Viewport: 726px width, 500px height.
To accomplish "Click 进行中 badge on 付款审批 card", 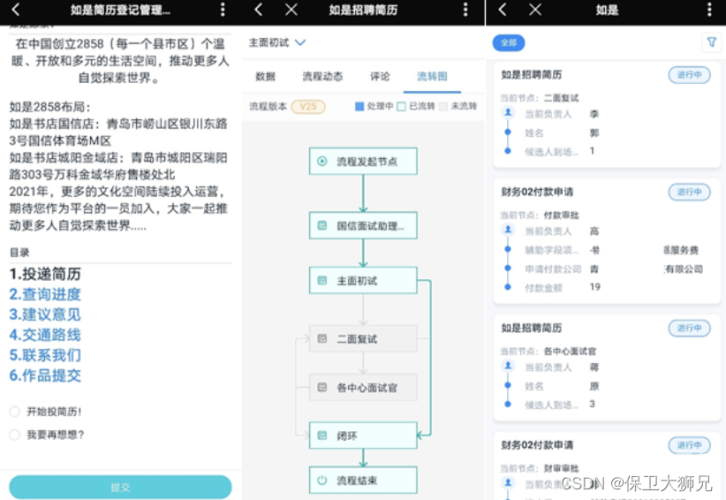I will [x=689, y=192].
